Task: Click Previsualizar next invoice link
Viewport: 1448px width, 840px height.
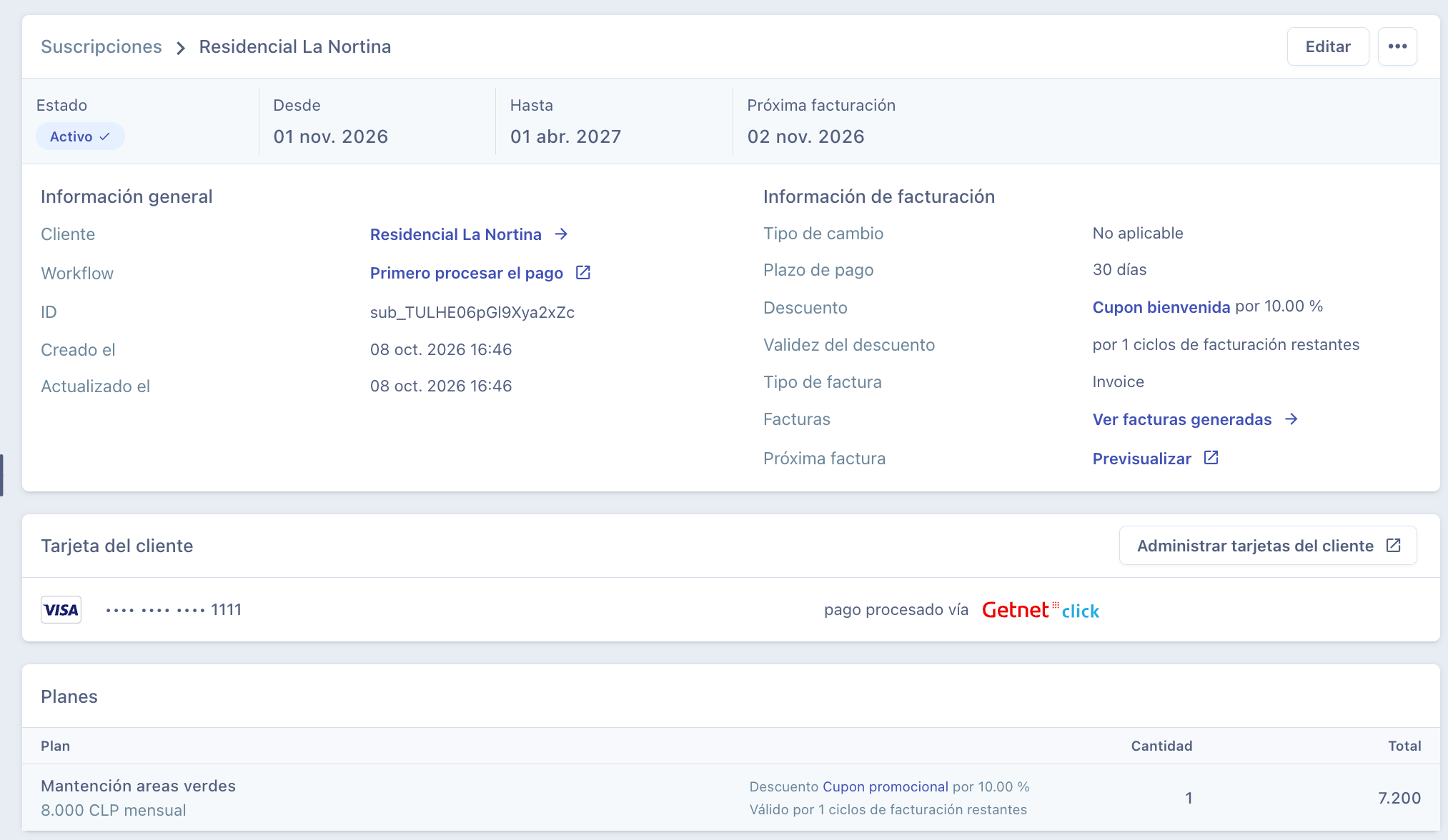Action: click(1142, 459)
